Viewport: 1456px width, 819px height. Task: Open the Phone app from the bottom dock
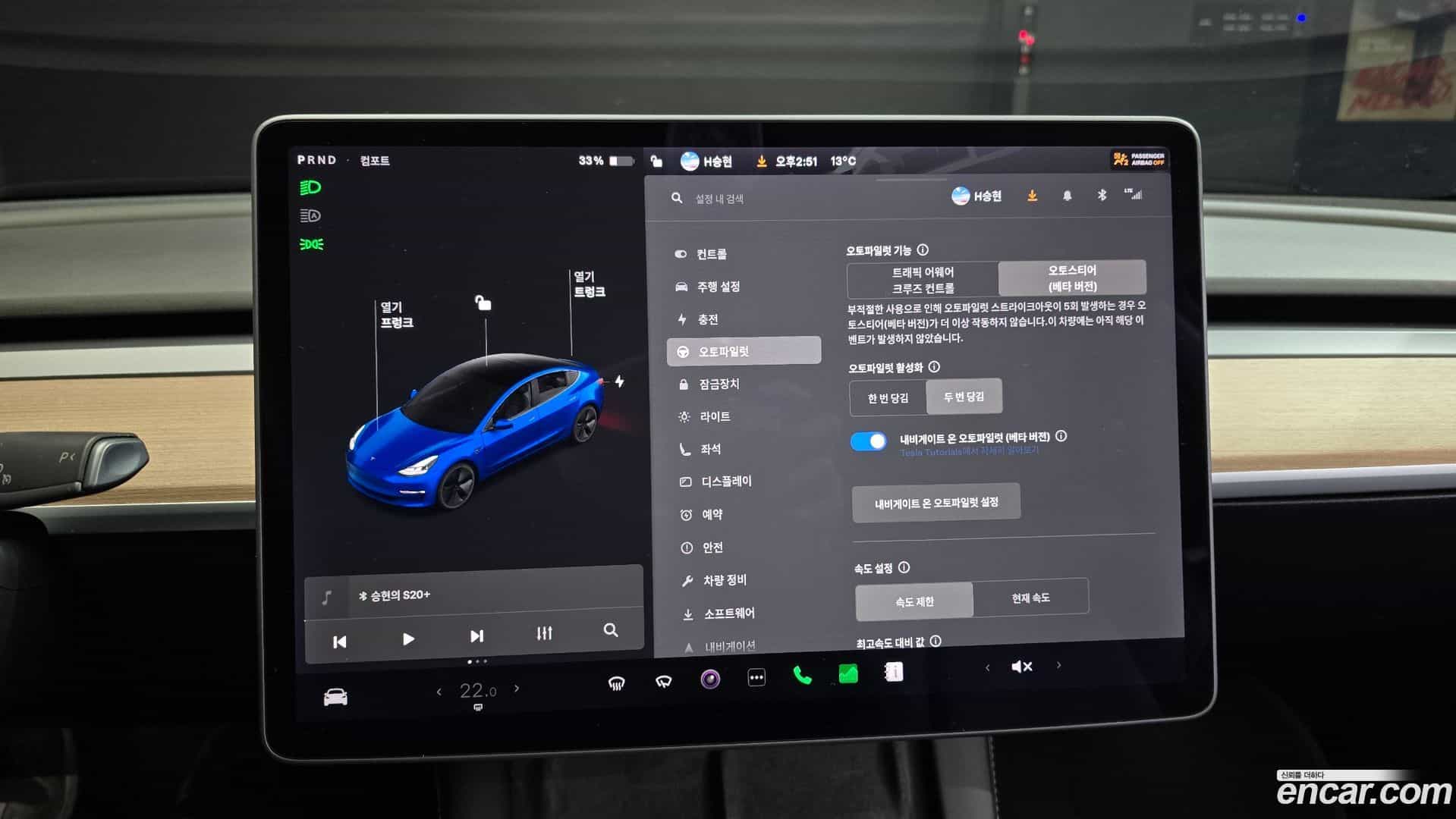click(802, 675)
